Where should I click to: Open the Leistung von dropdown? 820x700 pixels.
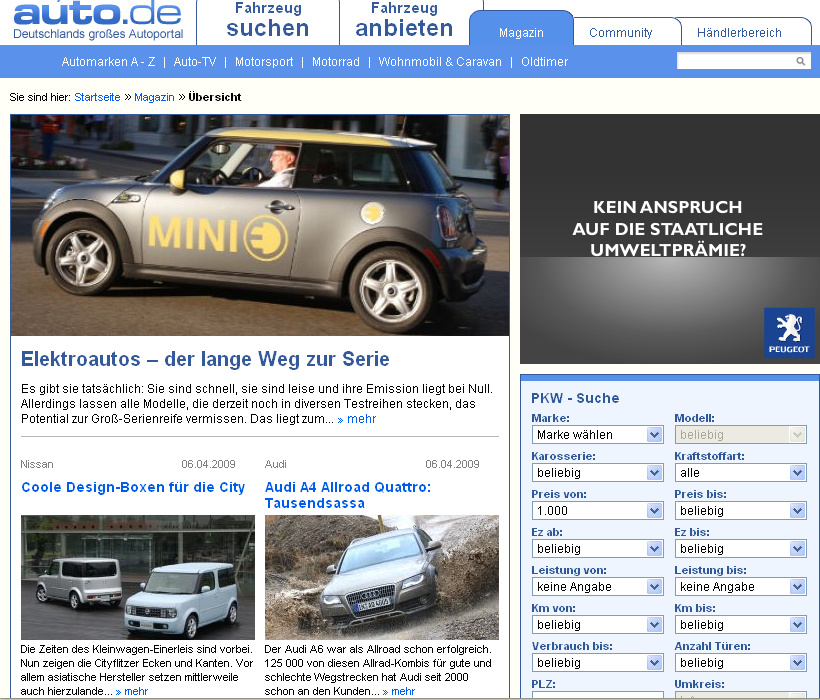(597, 587)
